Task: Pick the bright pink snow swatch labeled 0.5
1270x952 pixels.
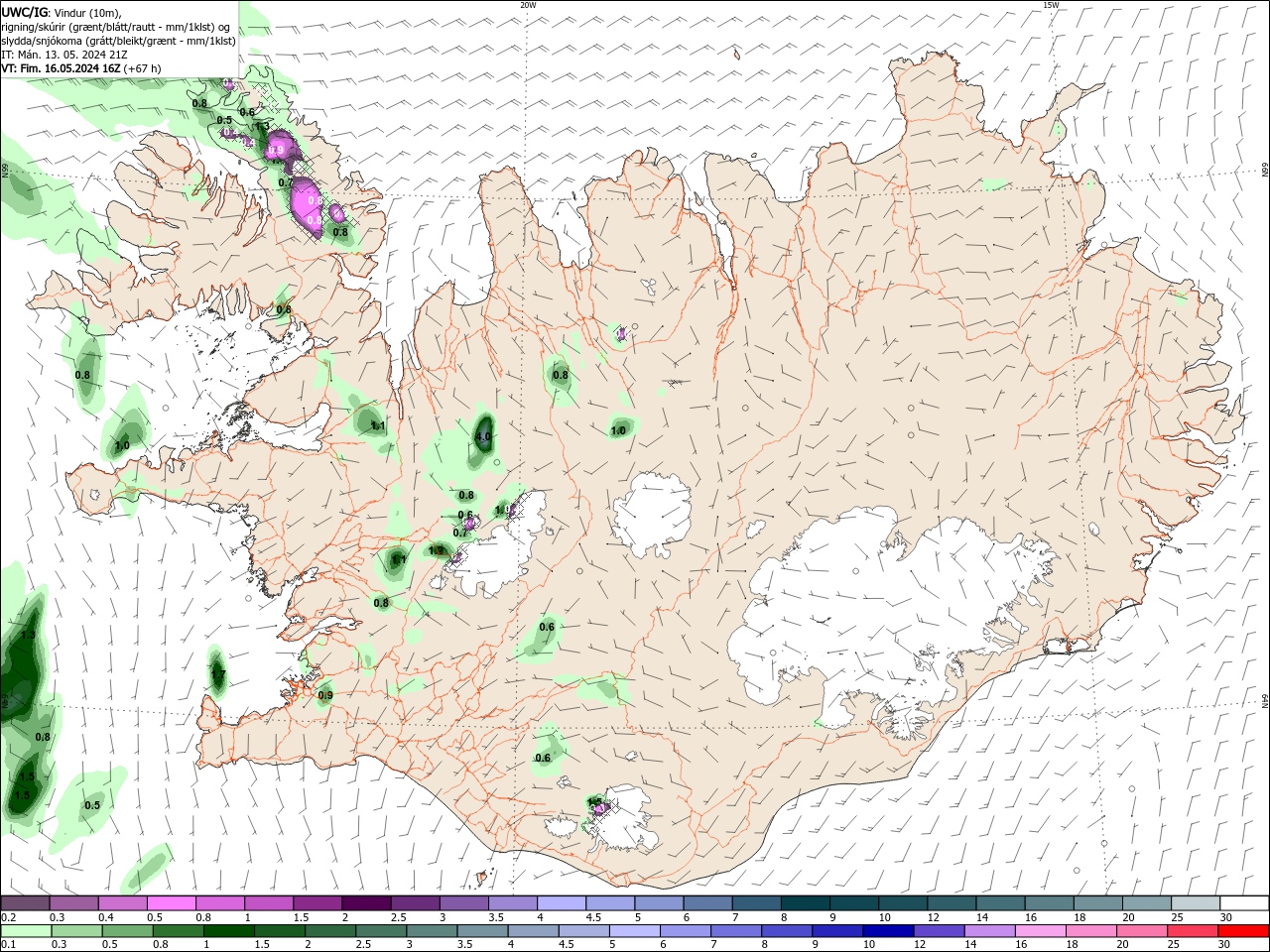Action: click(x=172, y=903)
